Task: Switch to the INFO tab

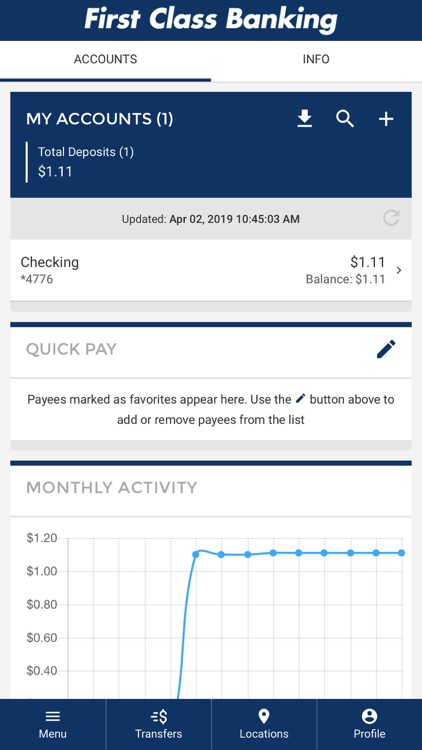Action: click(316, 59)
